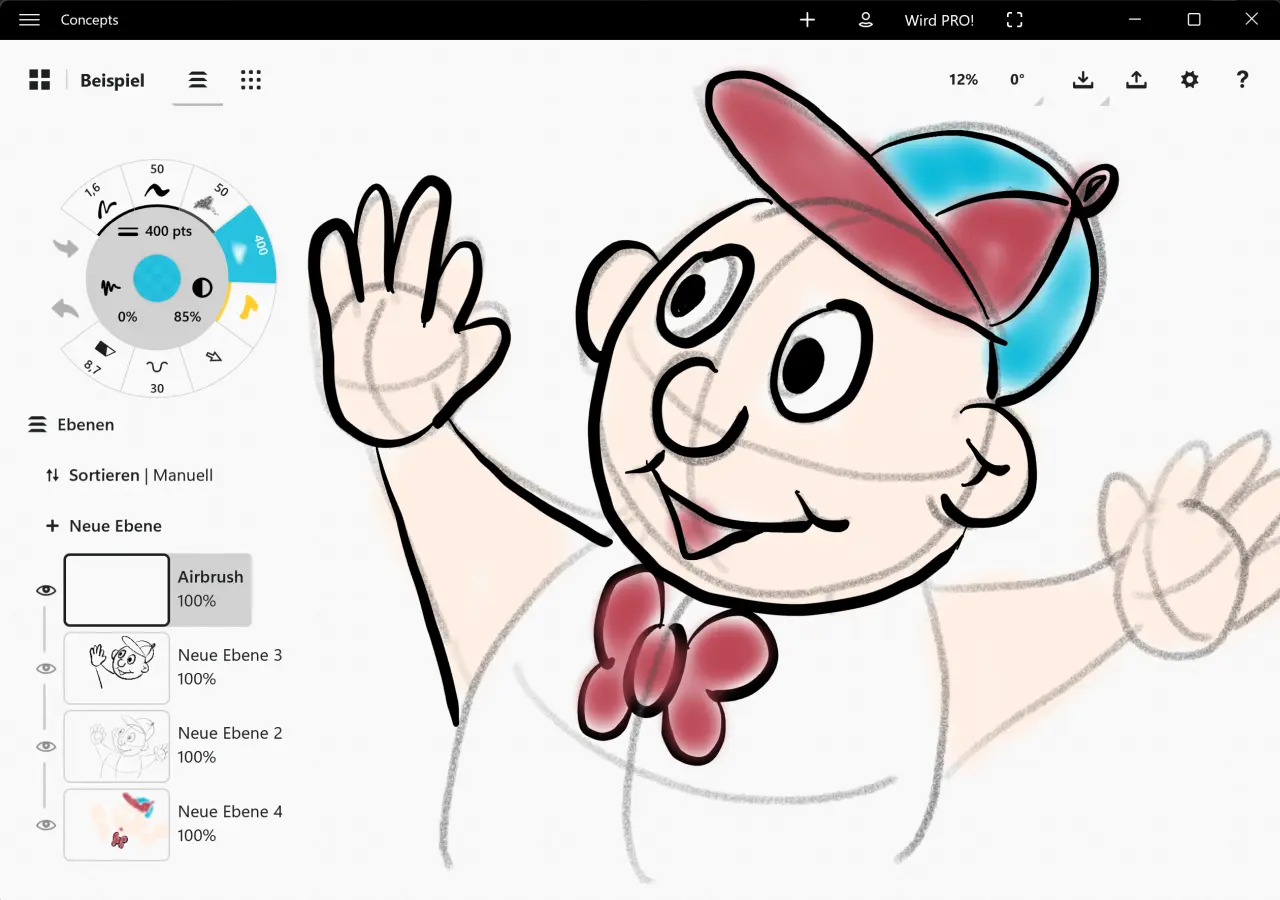Click the blue color swatch in the wheel center
This screenshot has width=1280, height=900.
pyautogui.click(x=157, y=280)
